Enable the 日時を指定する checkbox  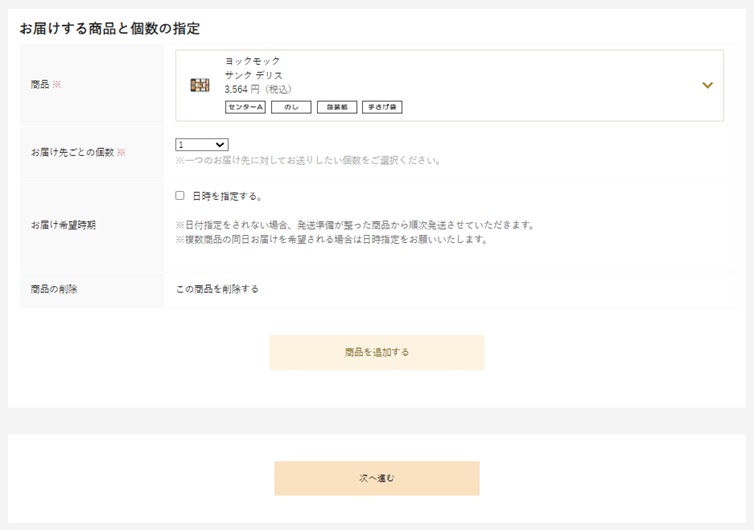180,195
